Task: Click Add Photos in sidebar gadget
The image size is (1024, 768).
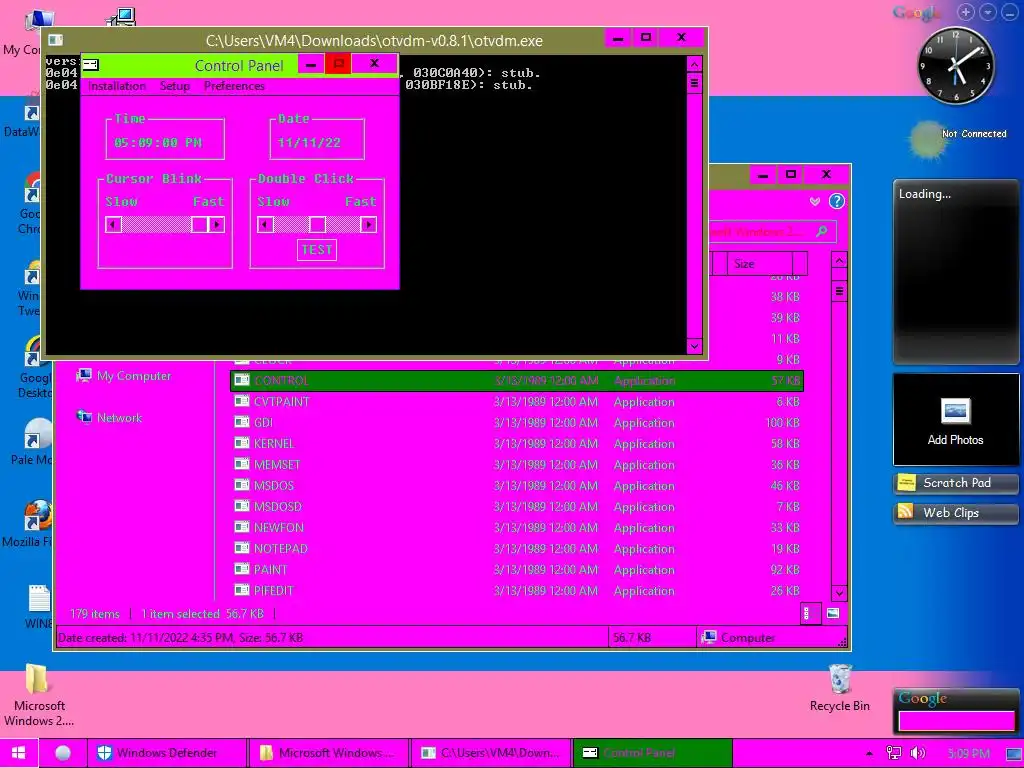Action: pos(955,421)
